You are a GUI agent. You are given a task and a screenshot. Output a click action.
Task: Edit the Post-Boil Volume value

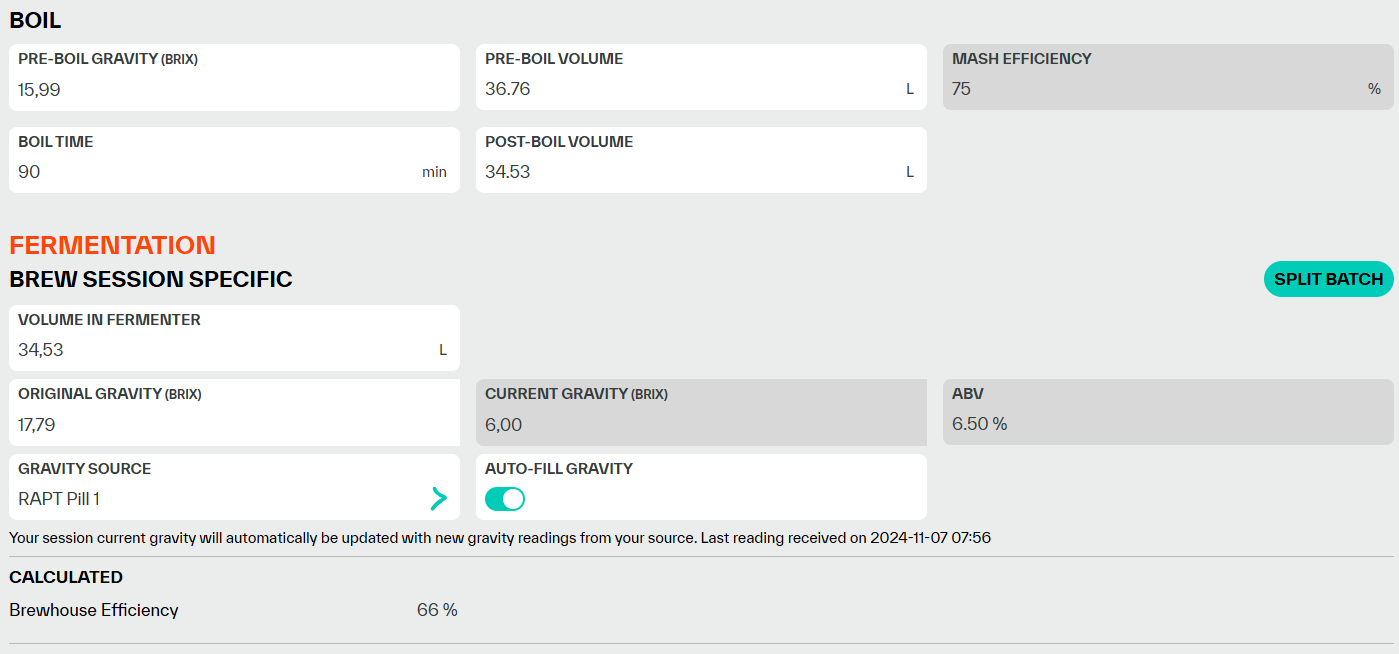tap(690, 172)
